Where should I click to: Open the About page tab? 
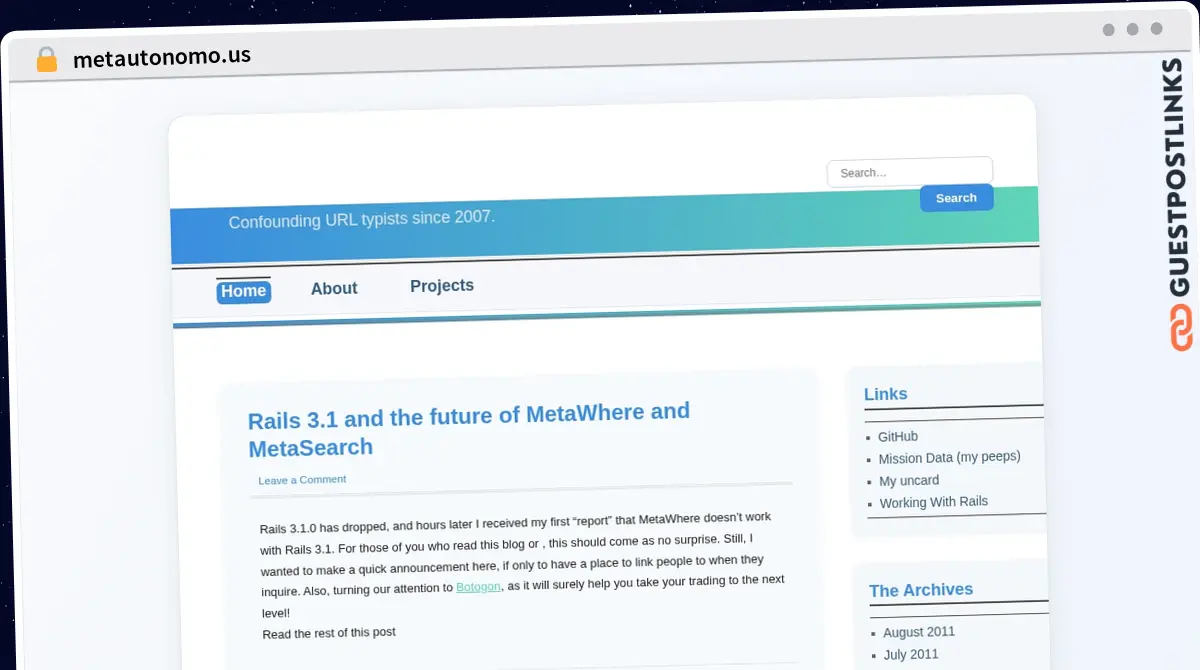tap(334, 288)
